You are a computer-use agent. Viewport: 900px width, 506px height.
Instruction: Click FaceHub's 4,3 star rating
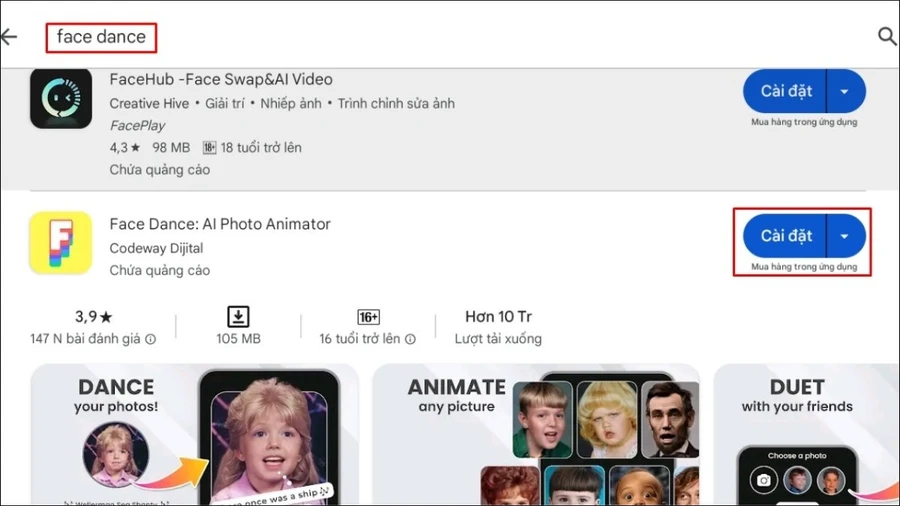(125, 147)
